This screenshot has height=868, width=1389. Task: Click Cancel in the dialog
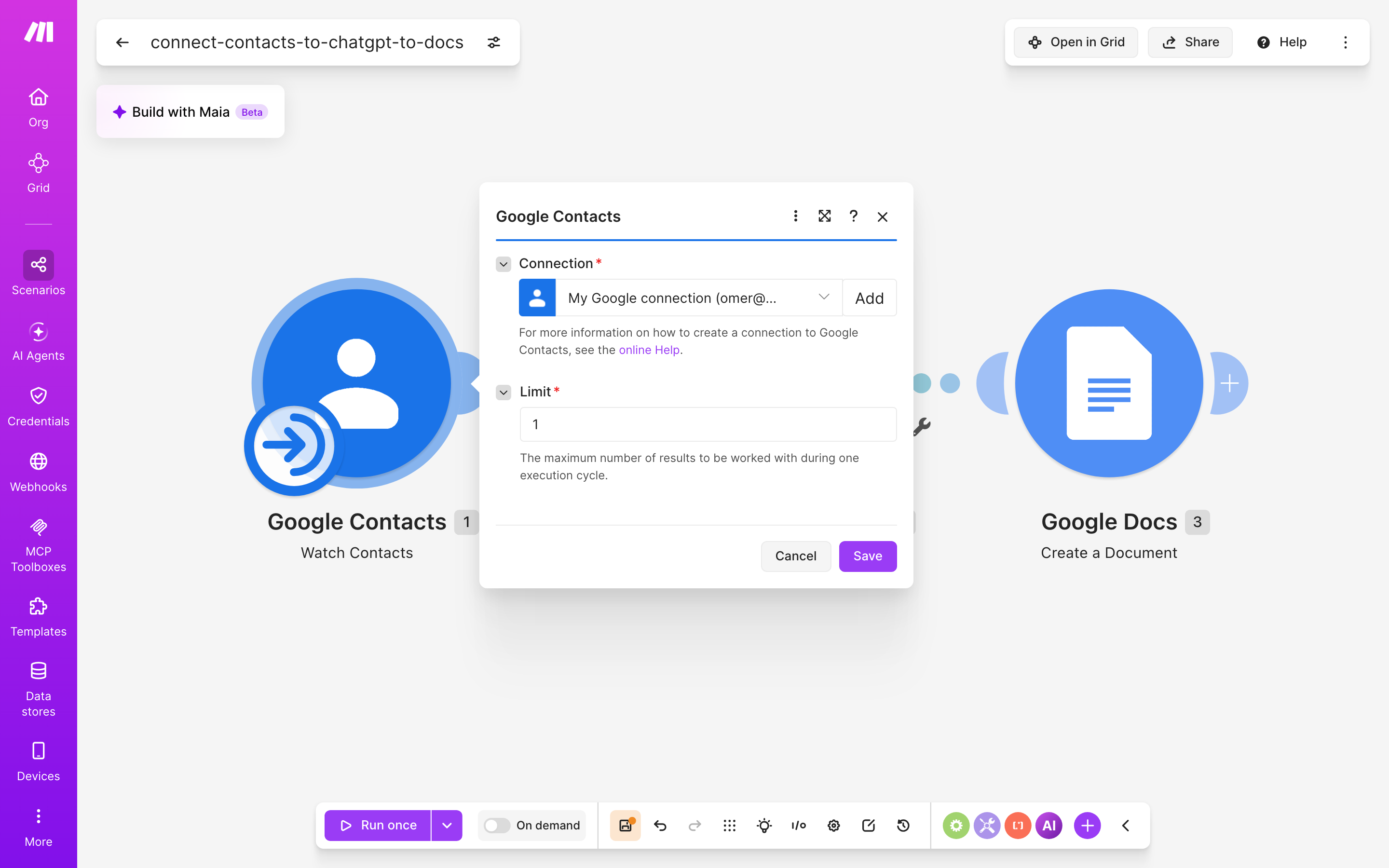point(795,556)
